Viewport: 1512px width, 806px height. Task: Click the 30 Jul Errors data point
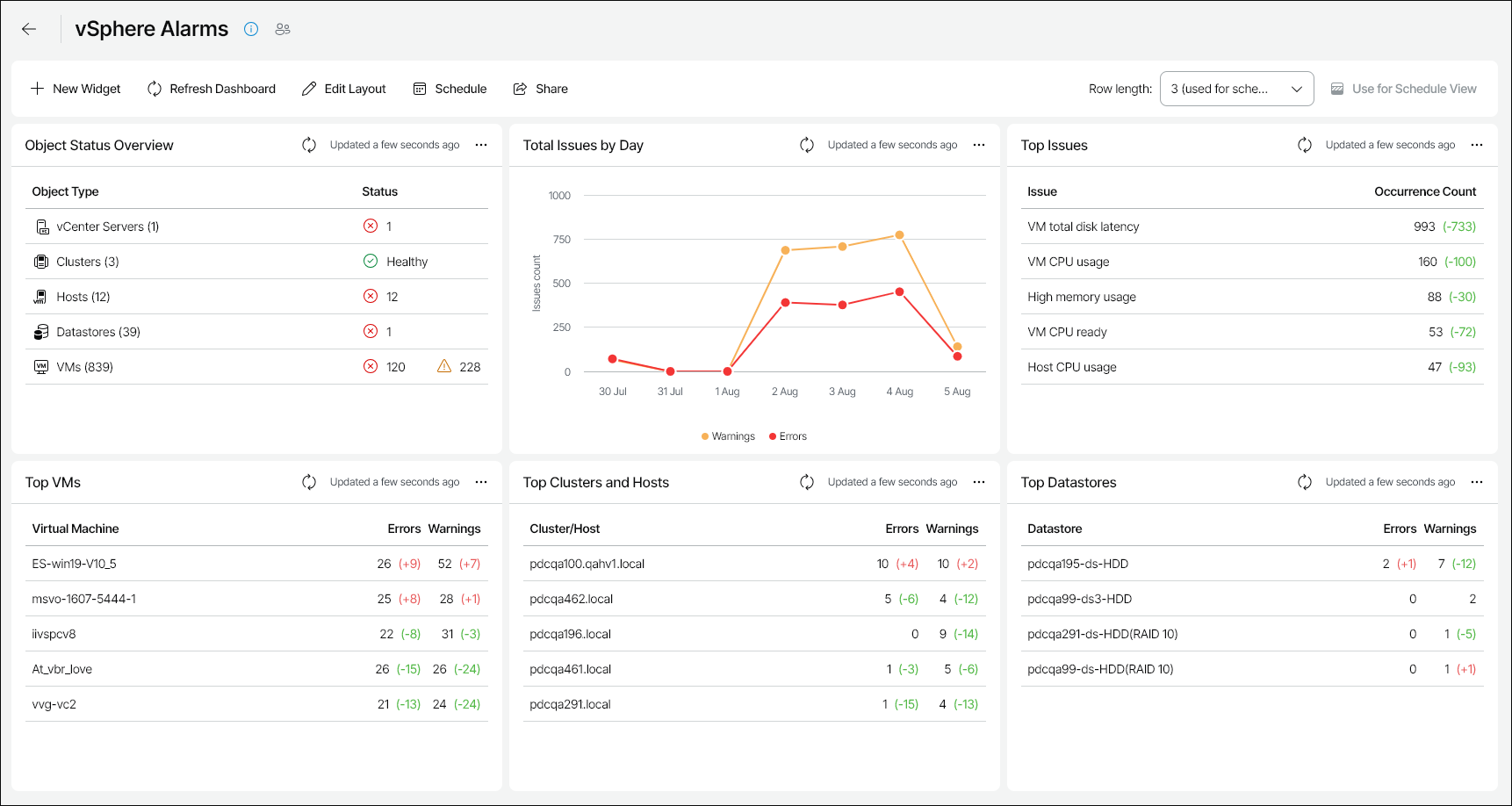coord(612,359)
